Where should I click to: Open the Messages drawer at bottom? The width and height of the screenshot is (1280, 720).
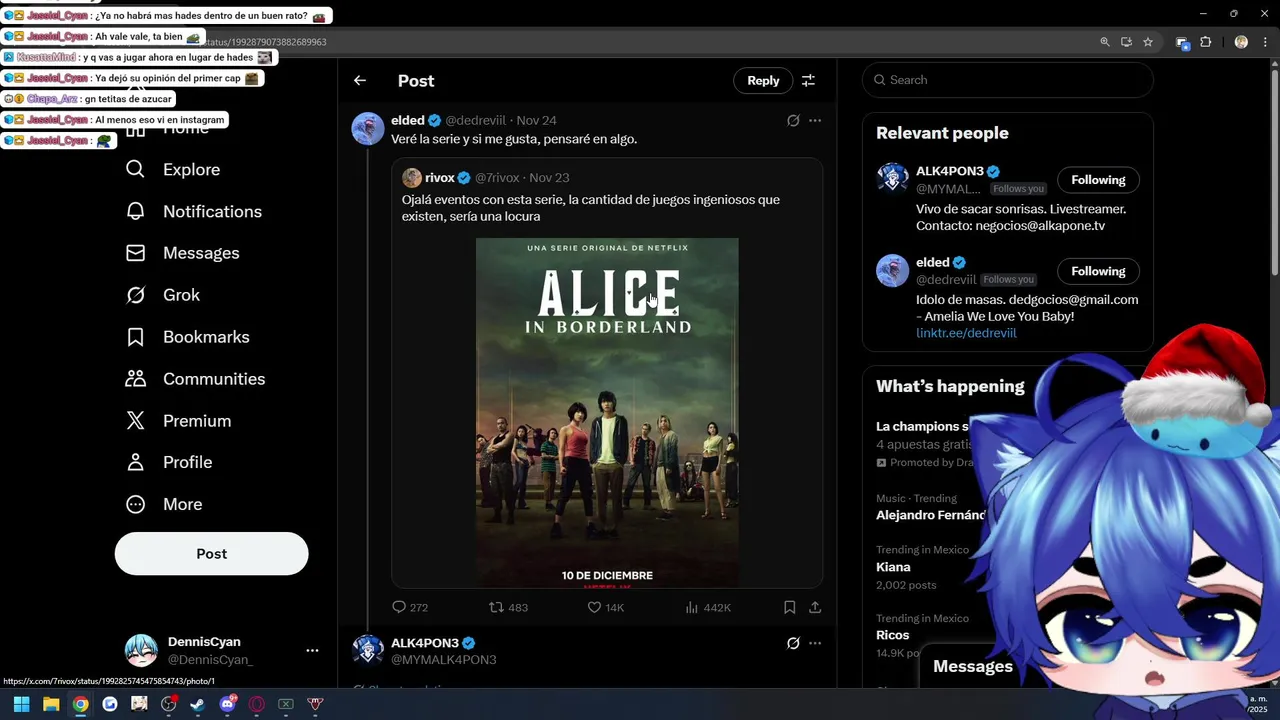972,667
